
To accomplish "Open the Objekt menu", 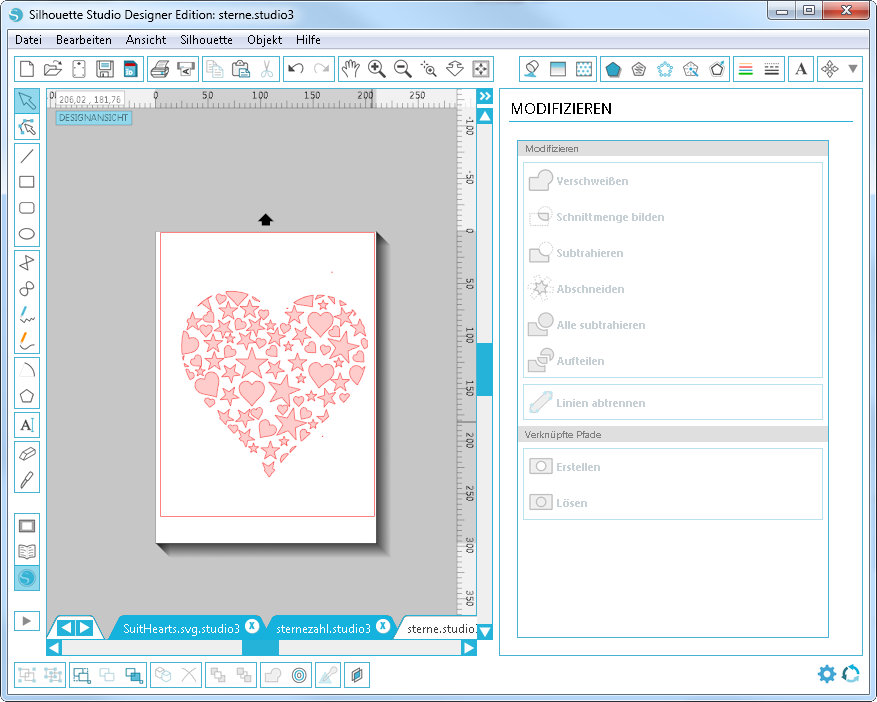I will pyautogui.click(x=264, y=40).
